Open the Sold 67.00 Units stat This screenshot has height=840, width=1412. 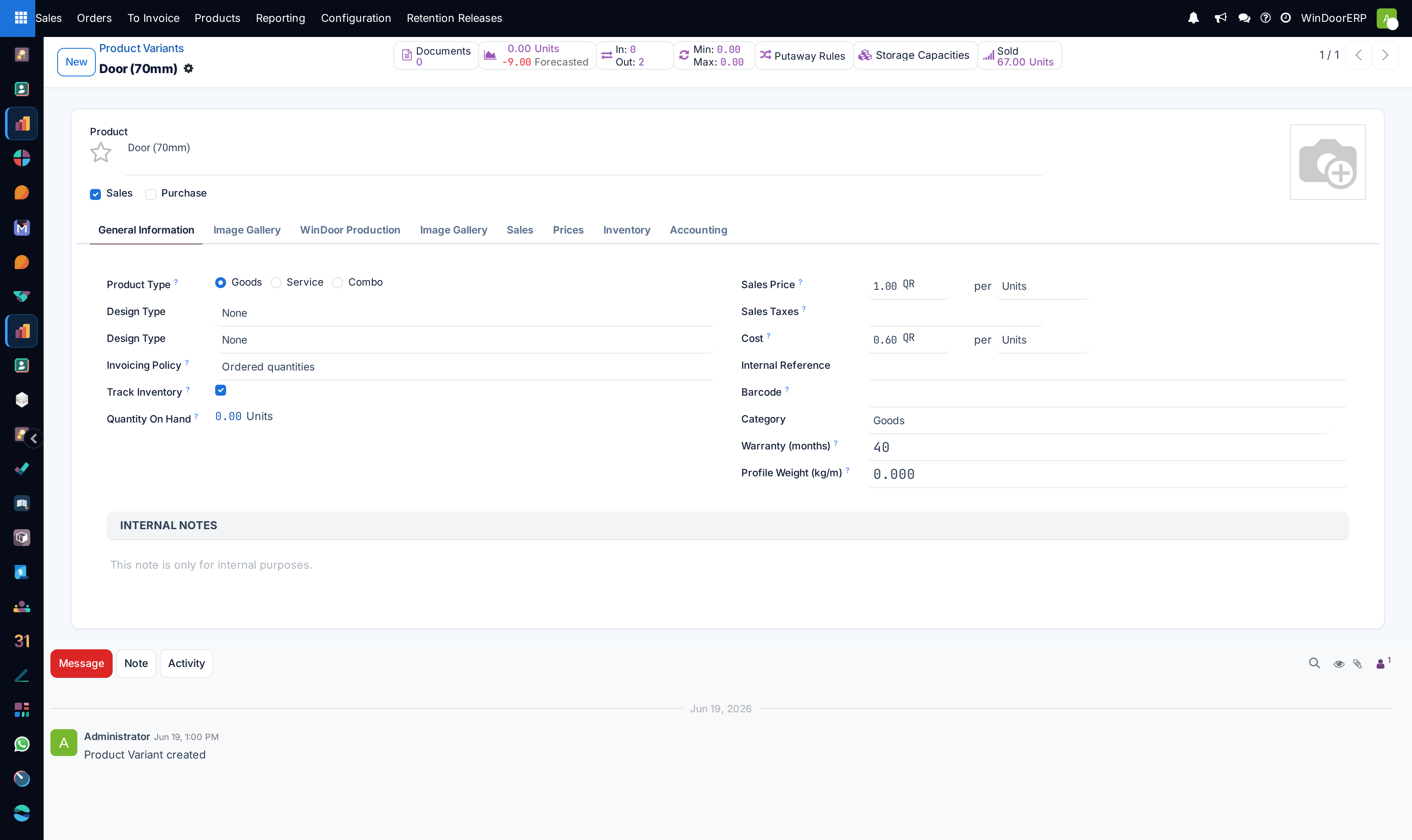pyautogui.click(x=1019, y=55)
